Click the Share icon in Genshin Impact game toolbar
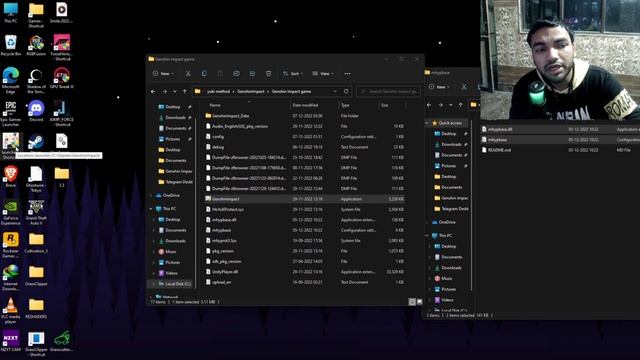This screenshot has height=360, width=640. (x=252, y=73)
